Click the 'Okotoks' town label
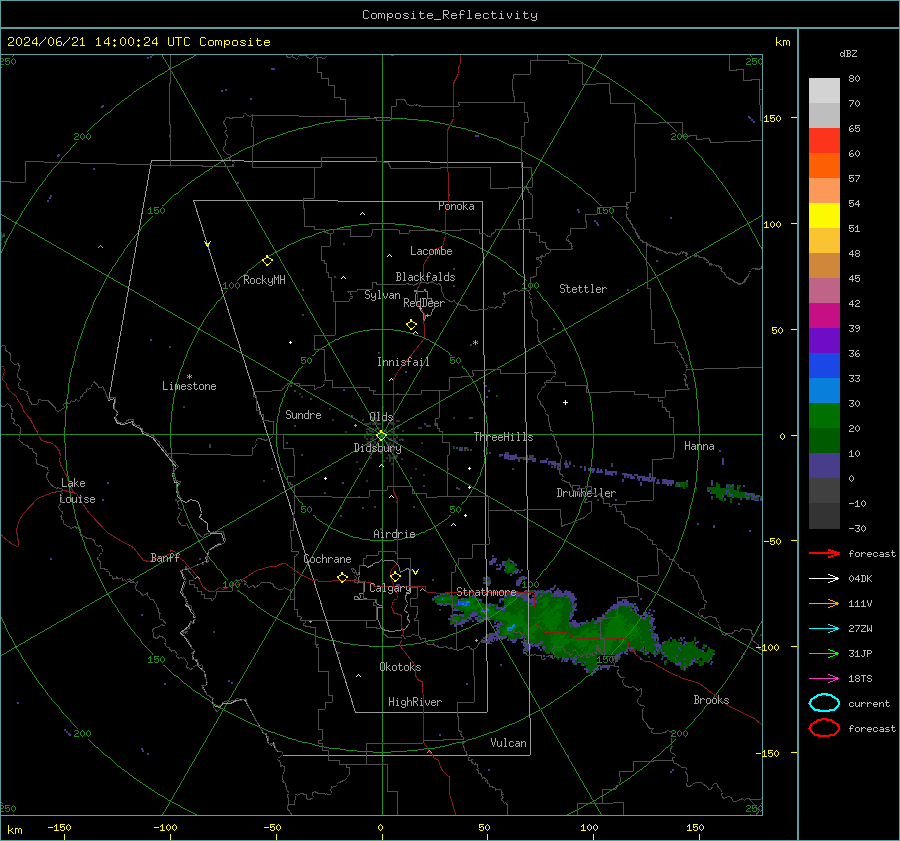The image size is (900, 841). tap(400, 667)
